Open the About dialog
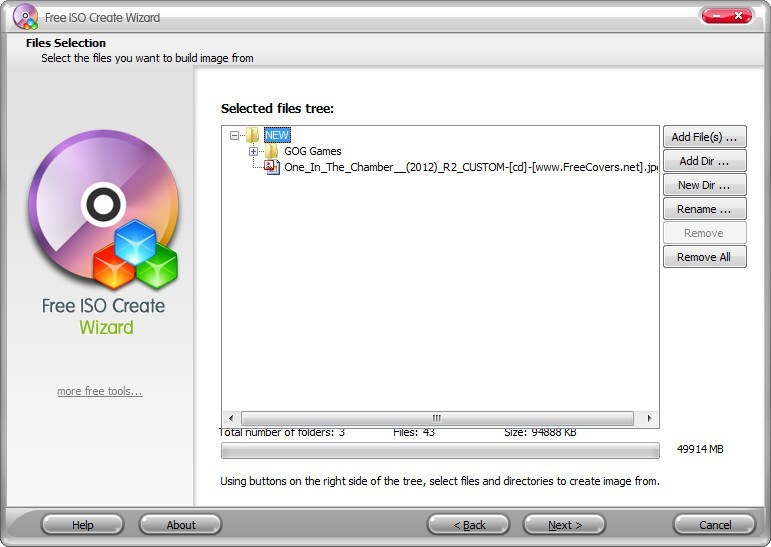Viewport: 771px width, 547px height. point(180,525)
